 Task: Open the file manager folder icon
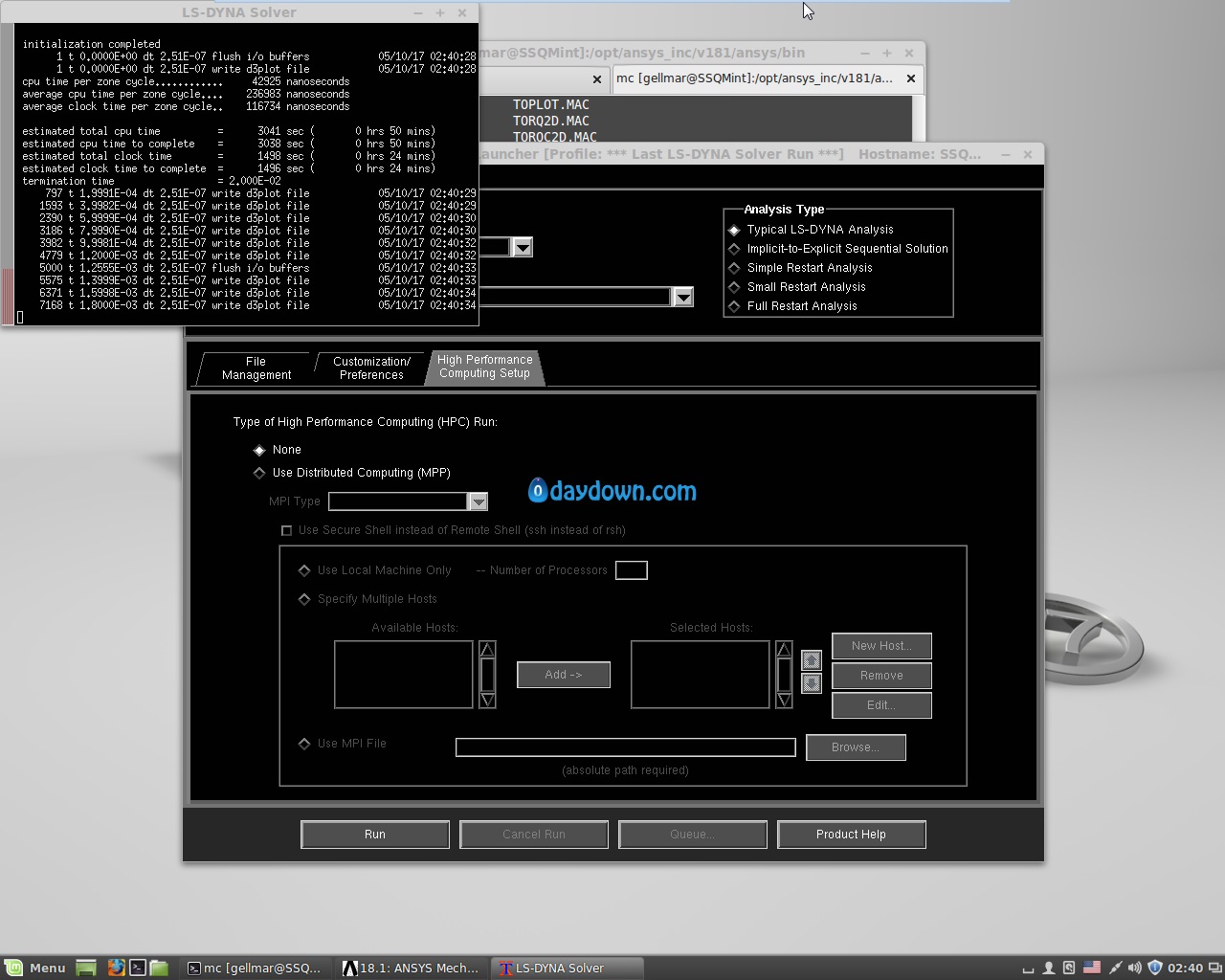point(159,968)
